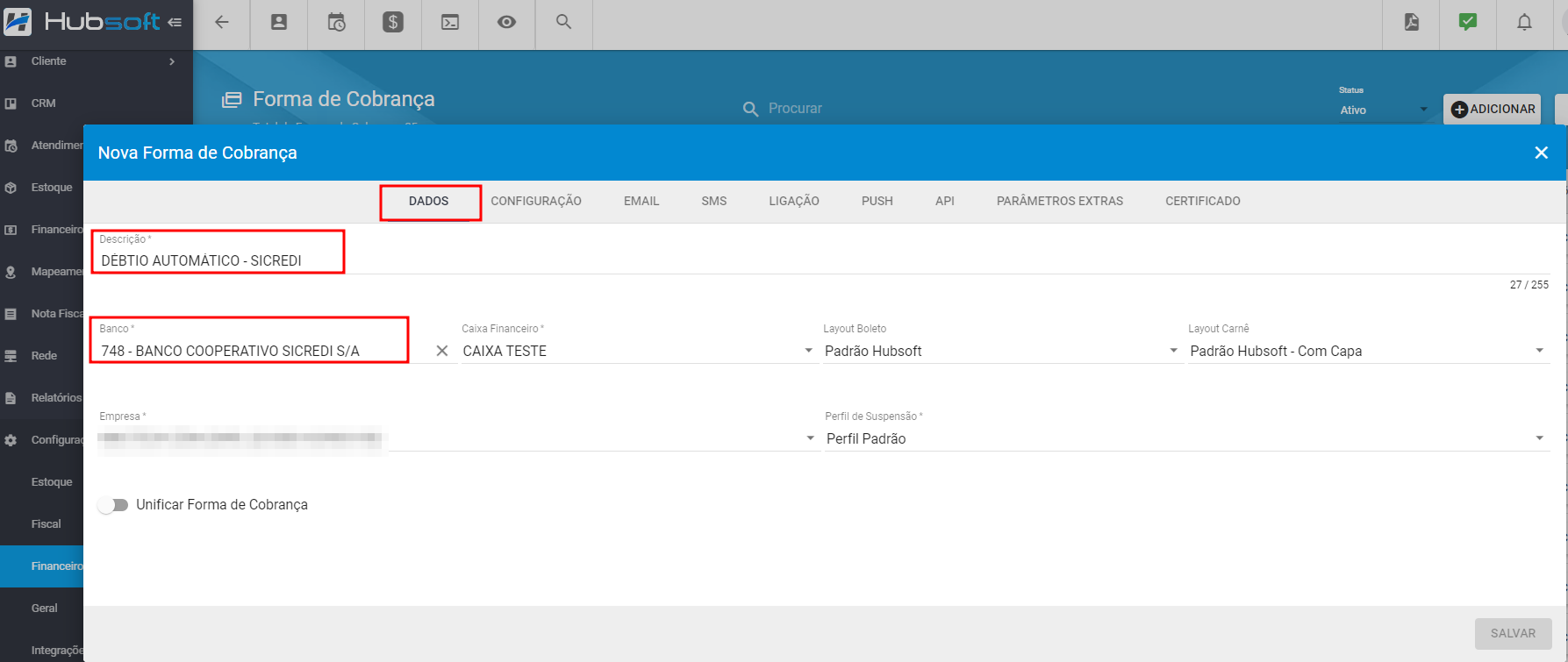Click the ADICIONAR button
The height and width of the screenshot is (662, 1568).
1493,110
